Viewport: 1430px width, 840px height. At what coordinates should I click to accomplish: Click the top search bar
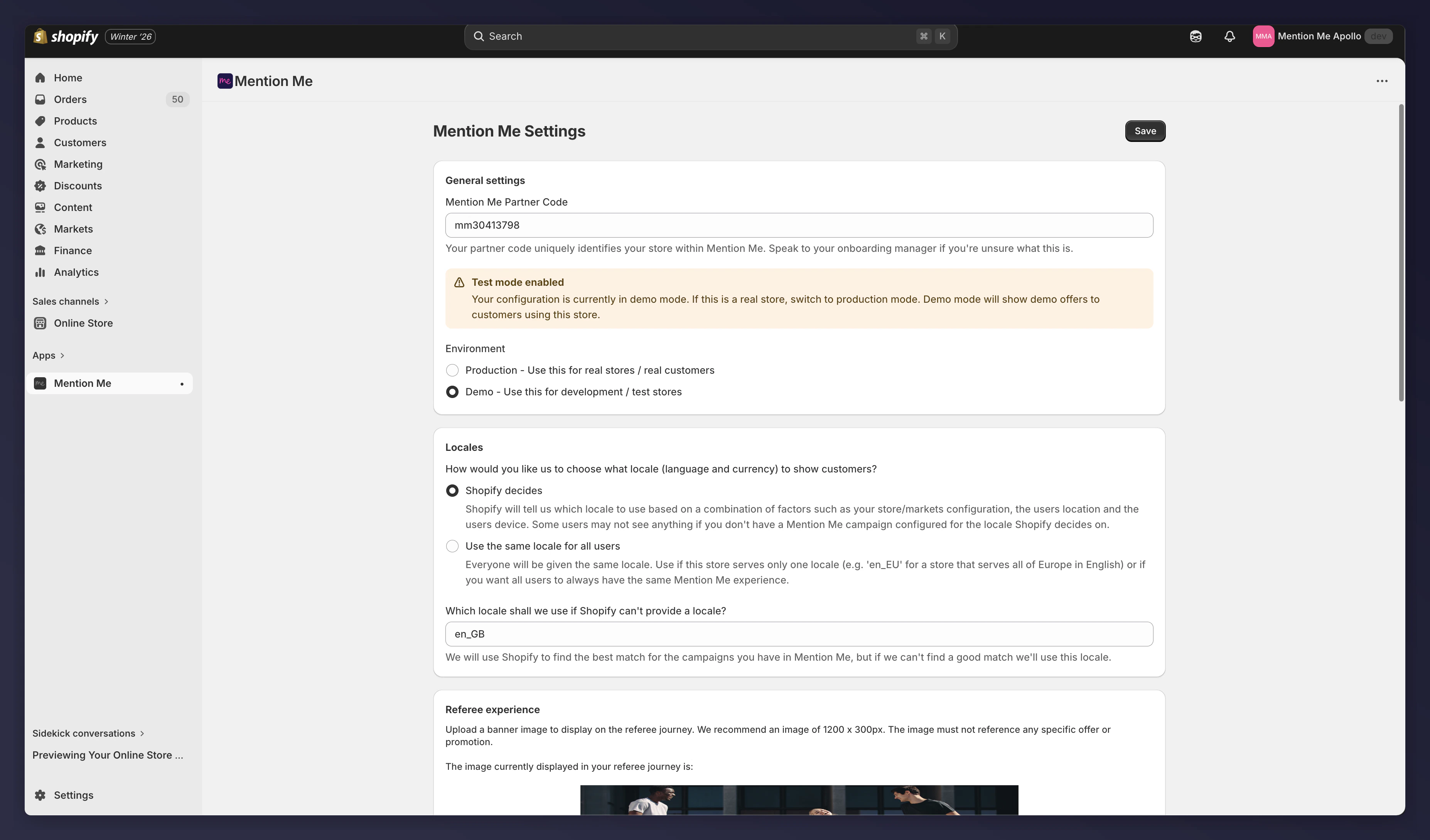pos(710,36)
